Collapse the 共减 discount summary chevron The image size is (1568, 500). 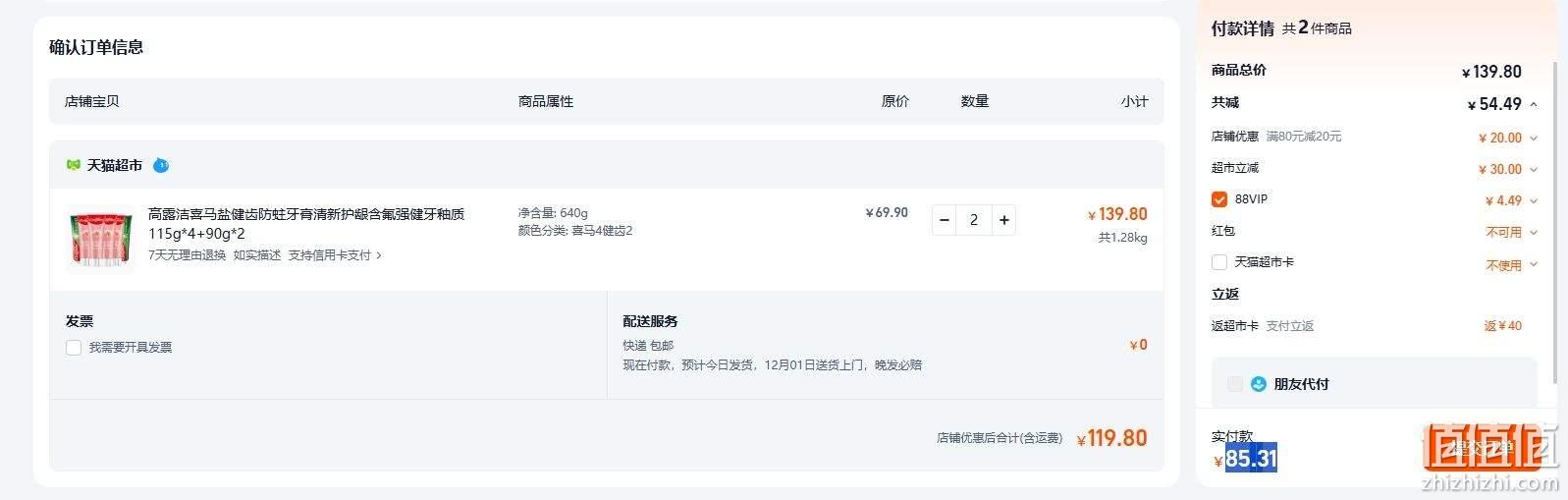coord(1534,104)
